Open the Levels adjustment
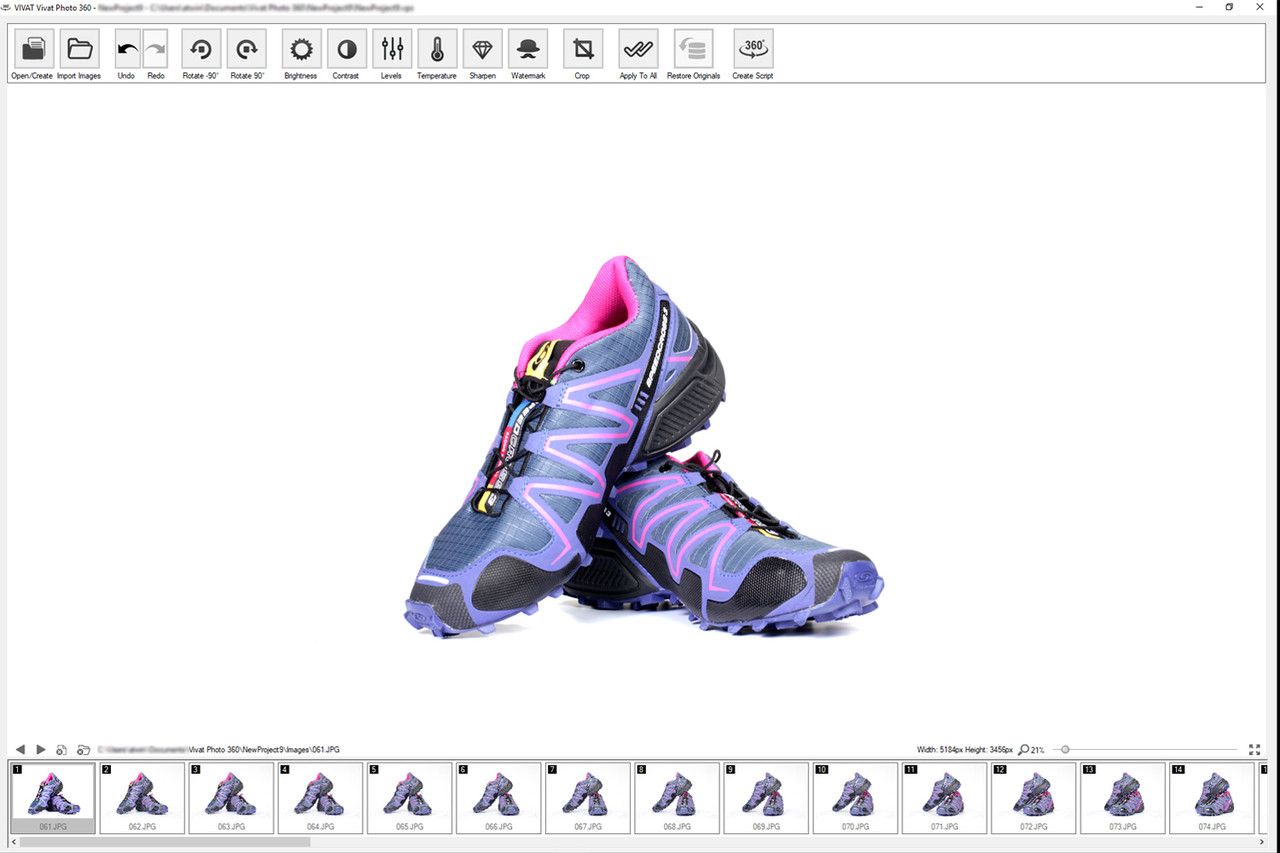The height and width of the screenshot is (853, 1280). 392,49
